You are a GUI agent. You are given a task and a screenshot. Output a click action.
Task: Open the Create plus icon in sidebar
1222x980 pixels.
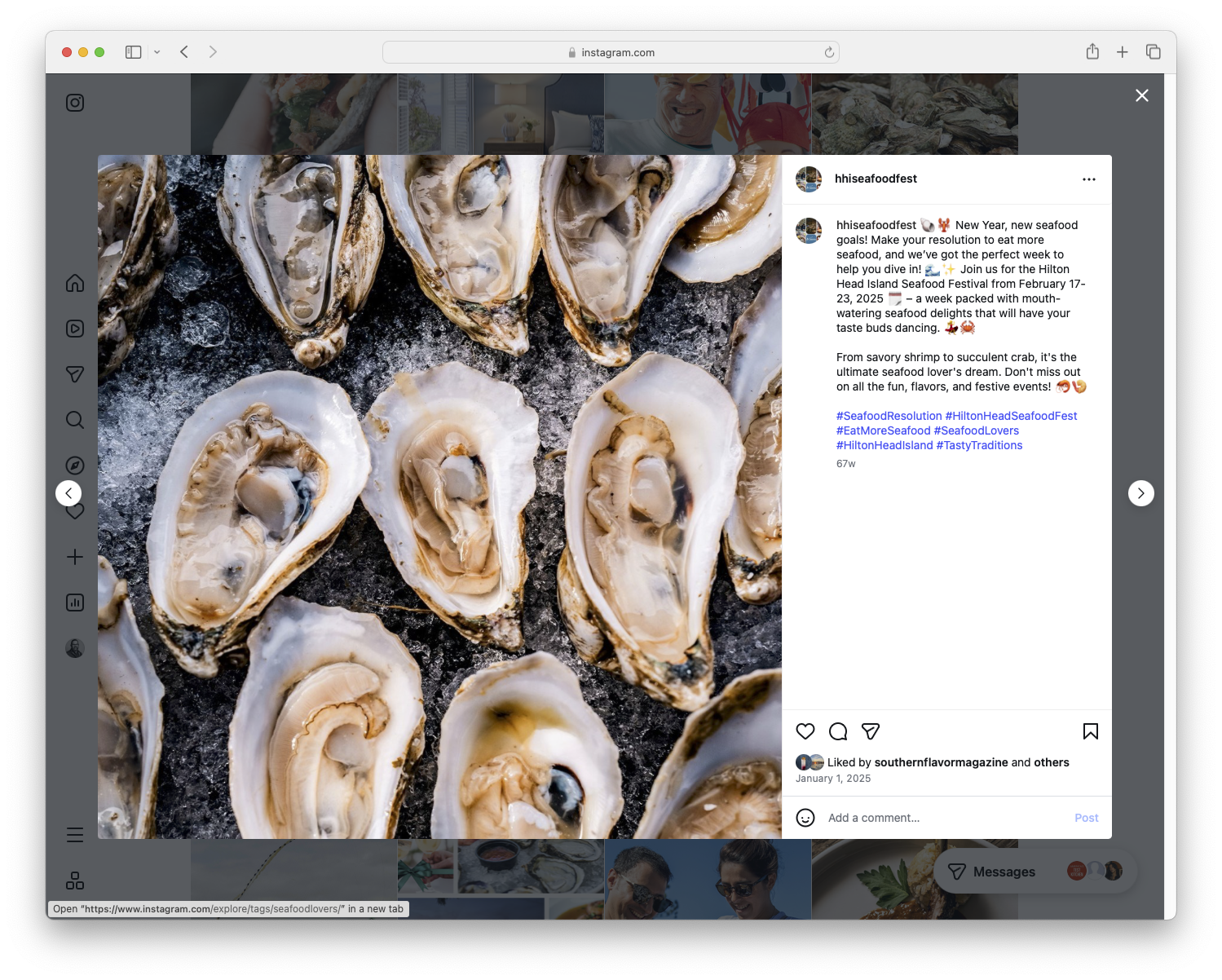tap(75, 557)
